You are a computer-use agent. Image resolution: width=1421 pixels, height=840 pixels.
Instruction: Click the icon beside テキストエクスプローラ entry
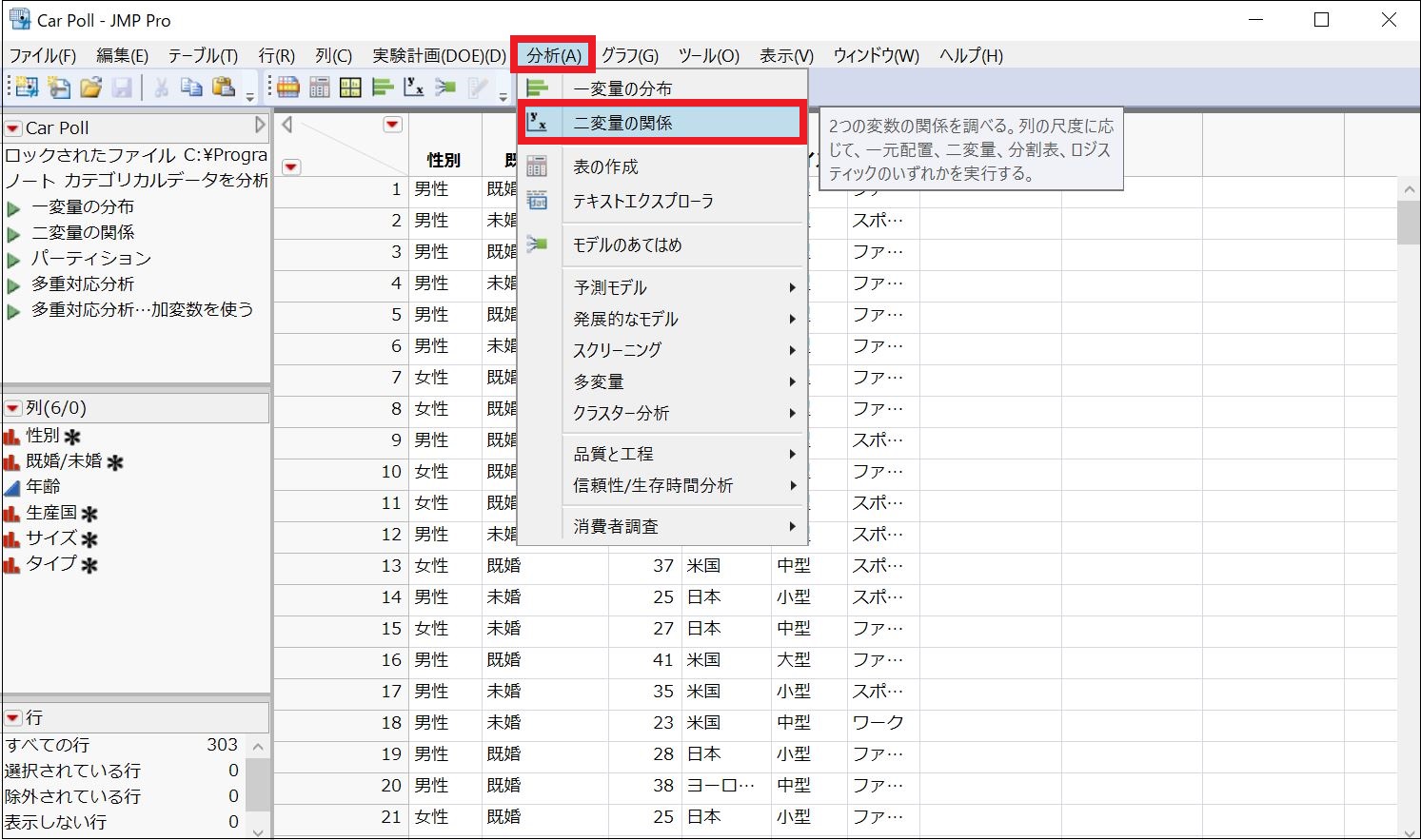click(537, 201)
